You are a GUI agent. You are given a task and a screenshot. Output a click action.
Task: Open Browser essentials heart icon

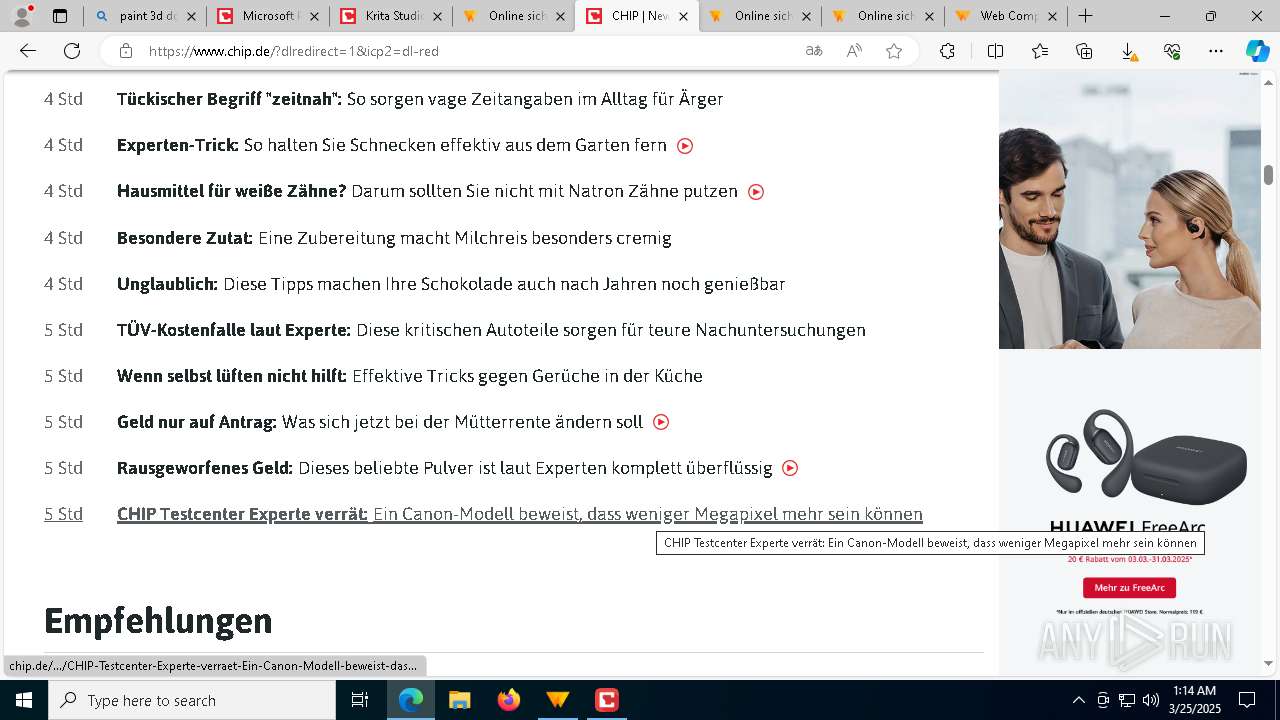pos(1172,51)
